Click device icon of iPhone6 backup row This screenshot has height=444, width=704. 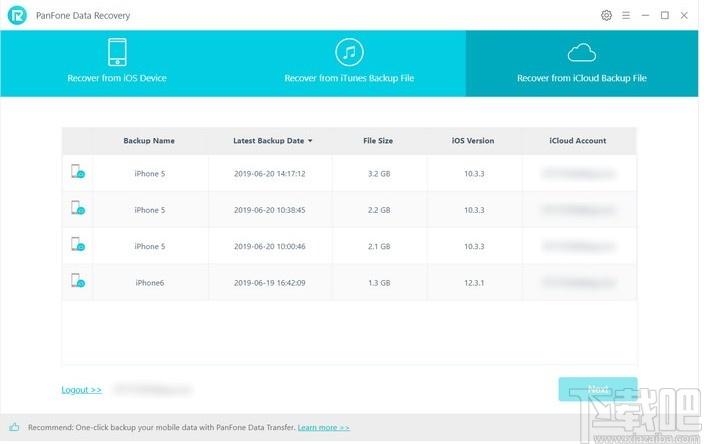coord(78,281)
